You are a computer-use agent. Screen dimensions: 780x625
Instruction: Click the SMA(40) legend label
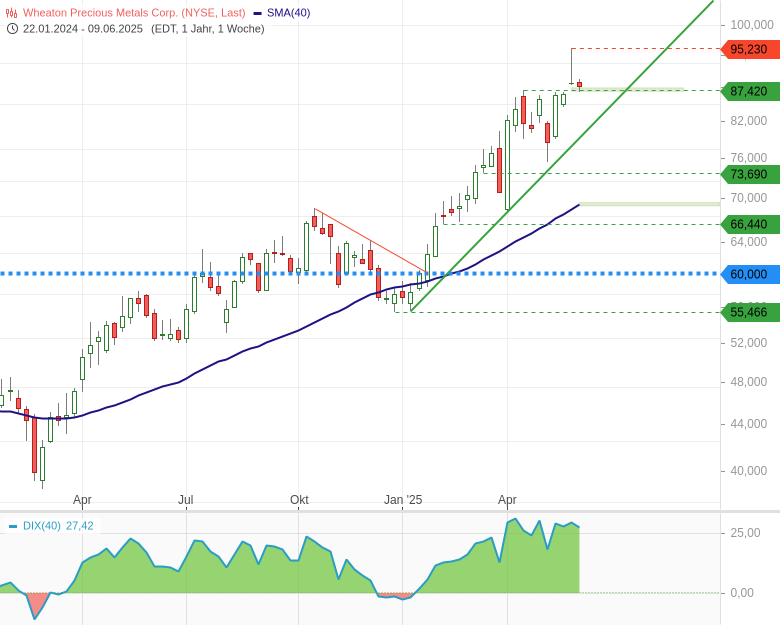pos(289,13)
